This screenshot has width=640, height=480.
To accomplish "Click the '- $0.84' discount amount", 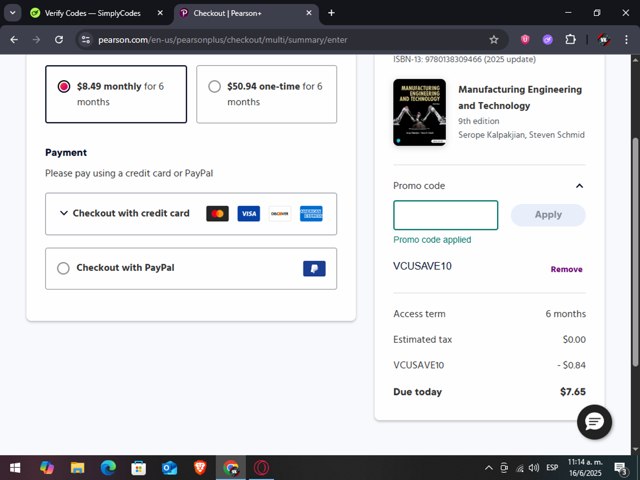I will point(571,365).
